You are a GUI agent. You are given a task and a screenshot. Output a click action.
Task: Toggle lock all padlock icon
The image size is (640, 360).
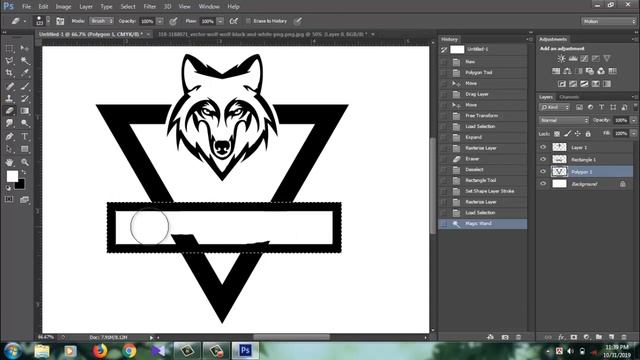tap(588, 133)
